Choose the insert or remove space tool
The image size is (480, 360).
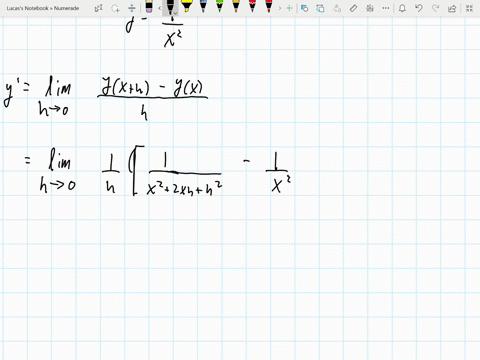(132, 8)
